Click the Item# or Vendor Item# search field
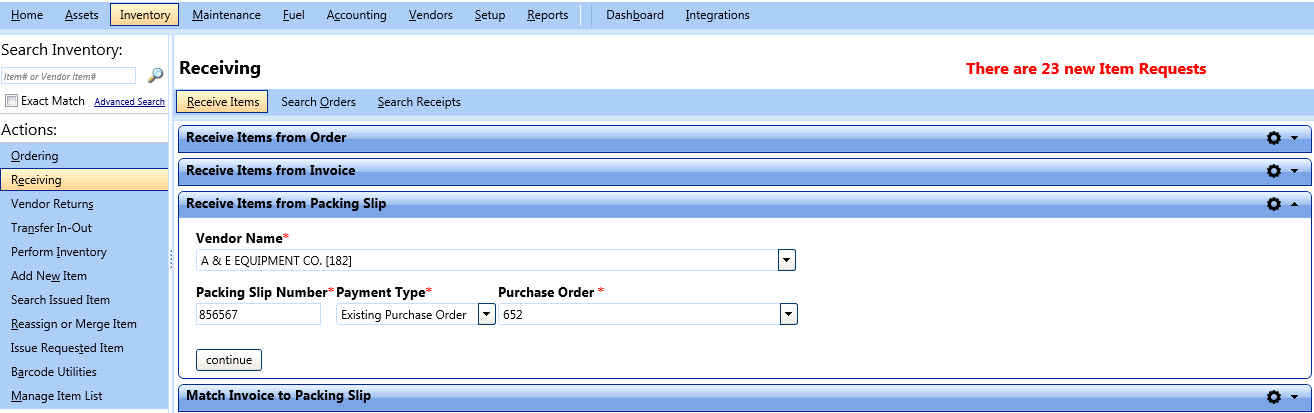Image resolution: width=1314 pixels, height=413 pixels. (x=68, y=76)
